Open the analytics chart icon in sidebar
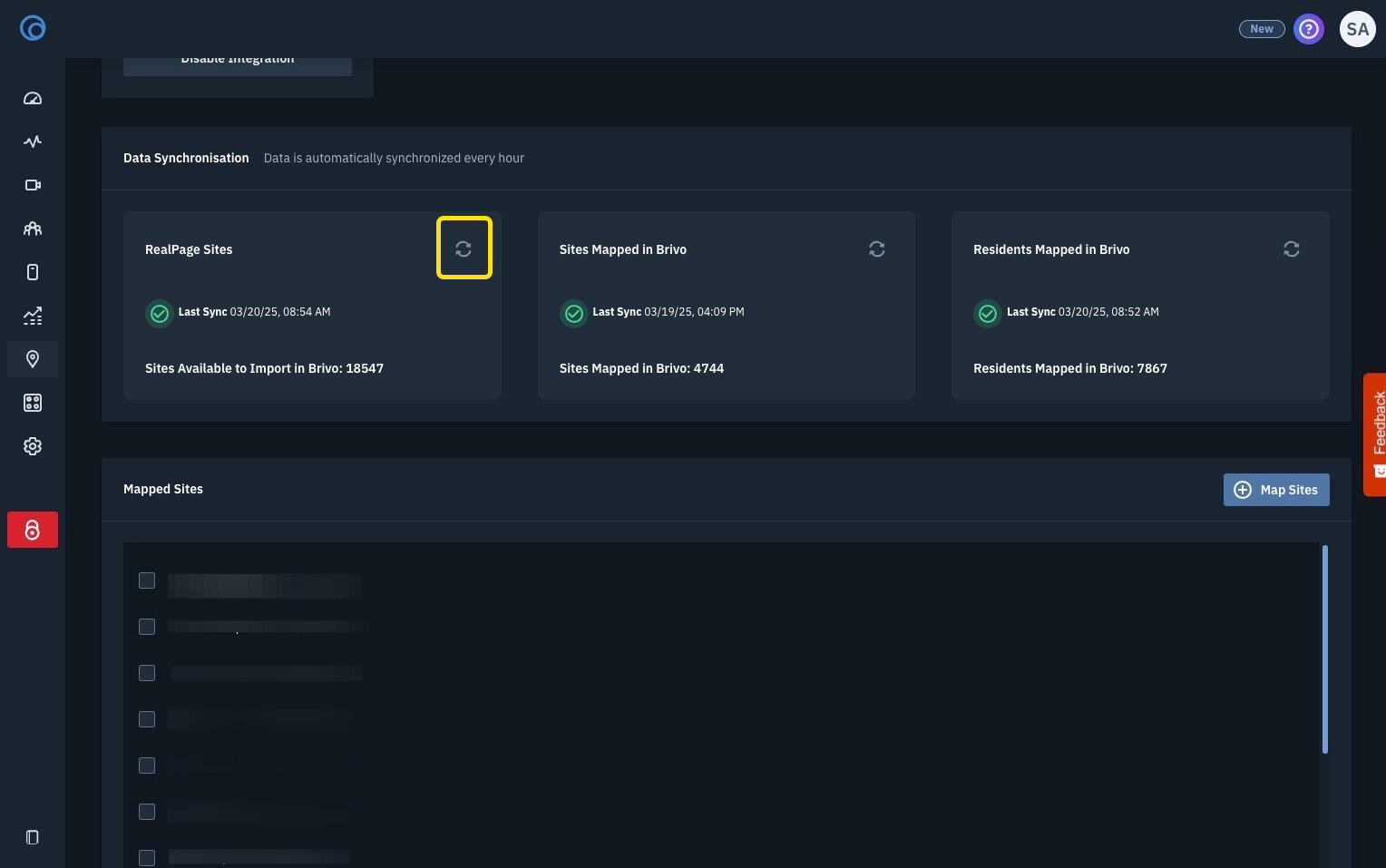The width and height of the screenshot is (1386, 868). 33,316
